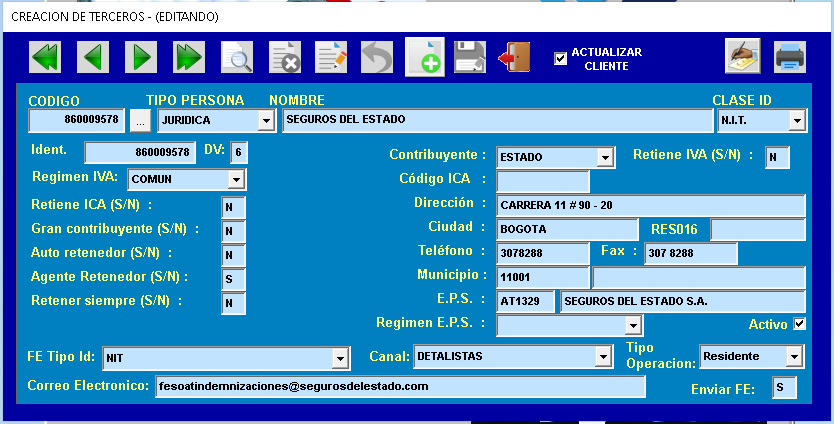Save record with floppy disk icon
The height and width of the screenshot is (424, 834).
tap(470, 57)
